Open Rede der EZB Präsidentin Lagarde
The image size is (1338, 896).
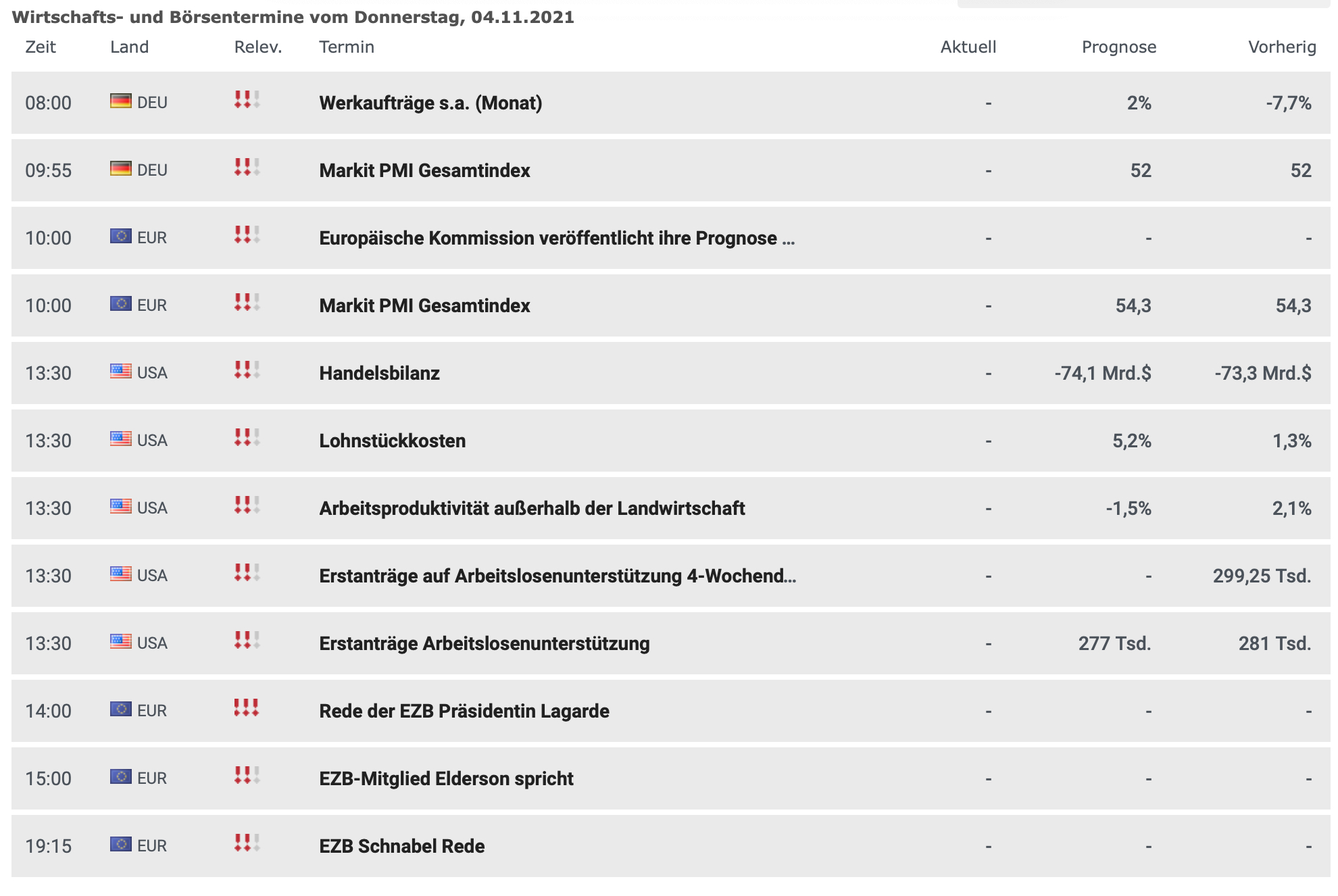point(464,711)
